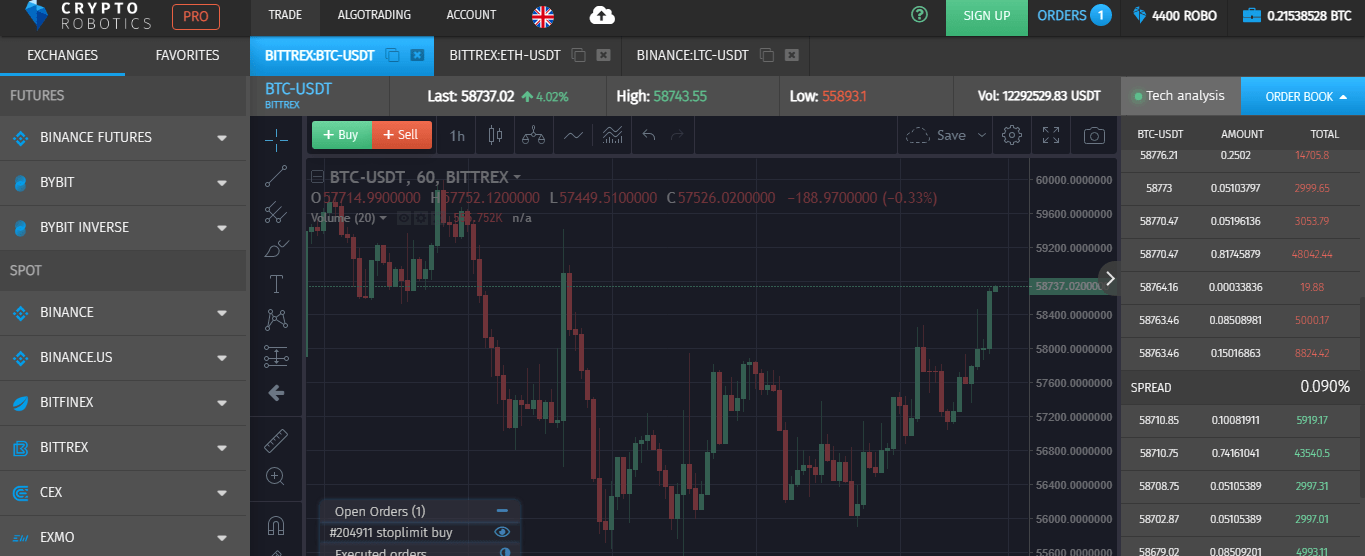This screenshot has height=556, width=1365.
Task: Open chart settings gear
Action: [1012, 135]
